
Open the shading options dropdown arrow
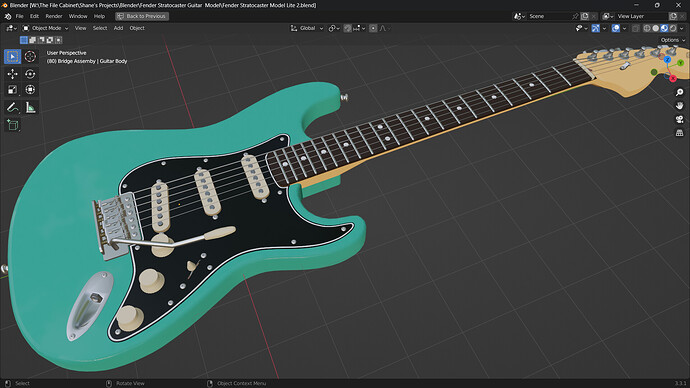(x=682, y=28)
